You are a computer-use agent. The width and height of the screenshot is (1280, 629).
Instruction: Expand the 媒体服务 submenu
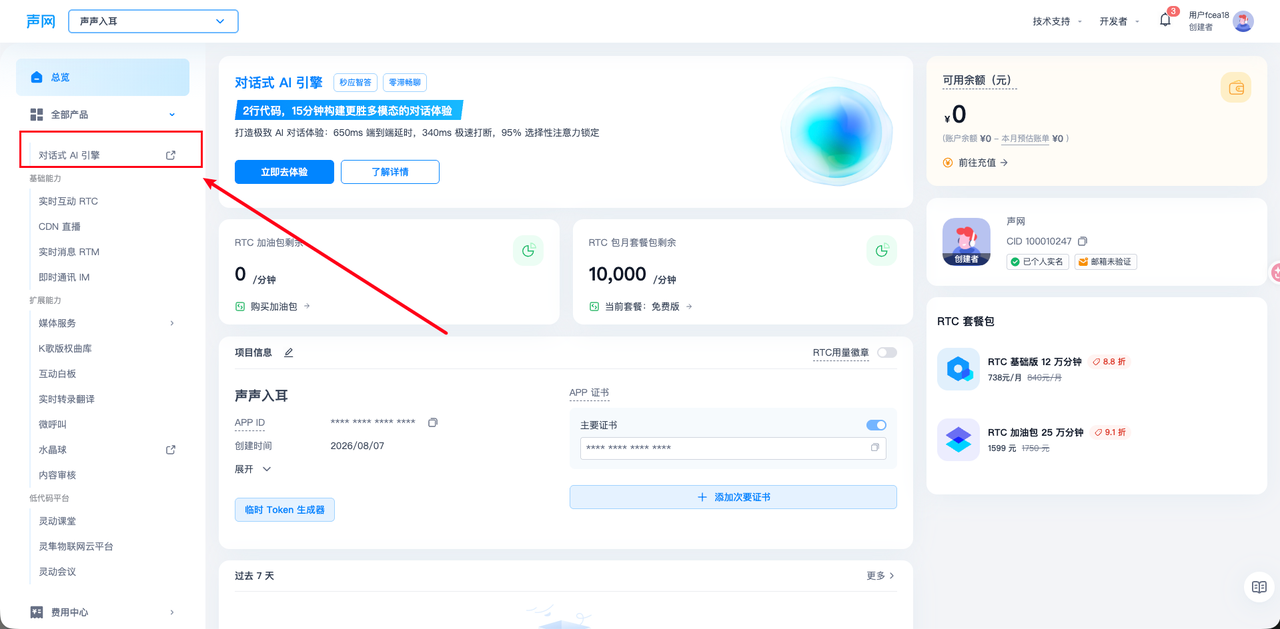172,323
